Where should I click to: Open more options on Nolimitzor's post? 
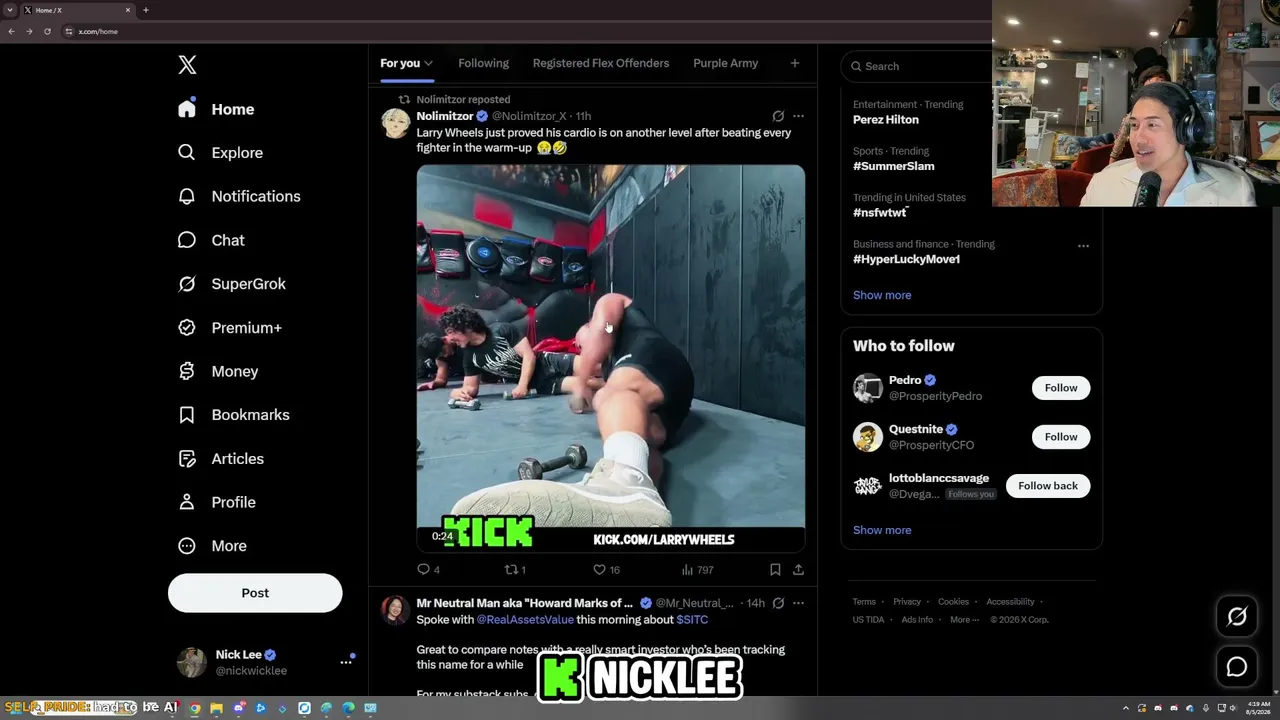click(x=798, y=116)
